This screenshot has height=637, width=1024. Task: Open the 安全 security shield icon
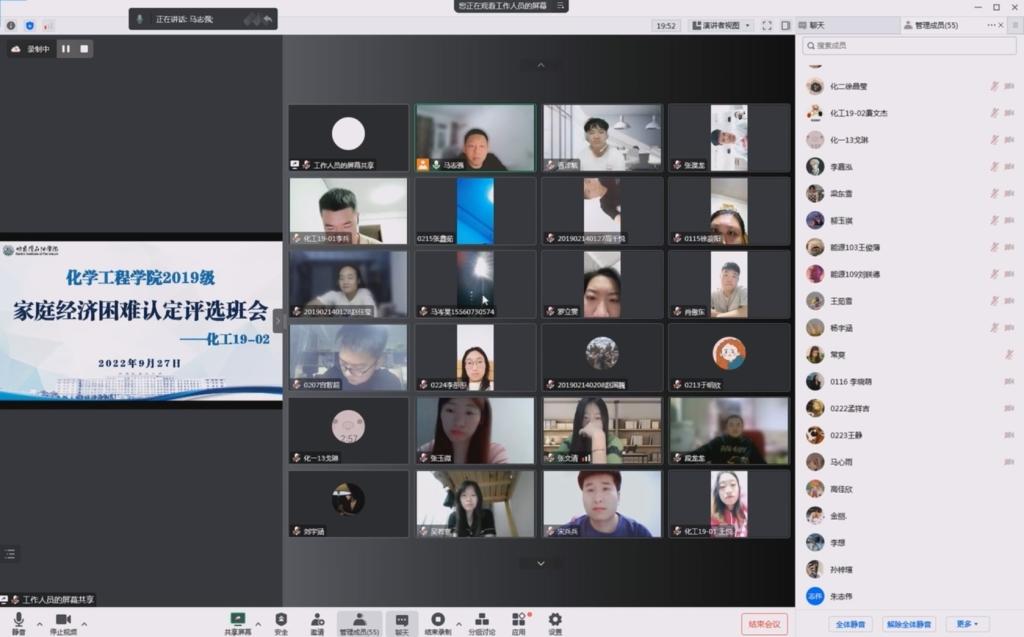pos(281,620)
